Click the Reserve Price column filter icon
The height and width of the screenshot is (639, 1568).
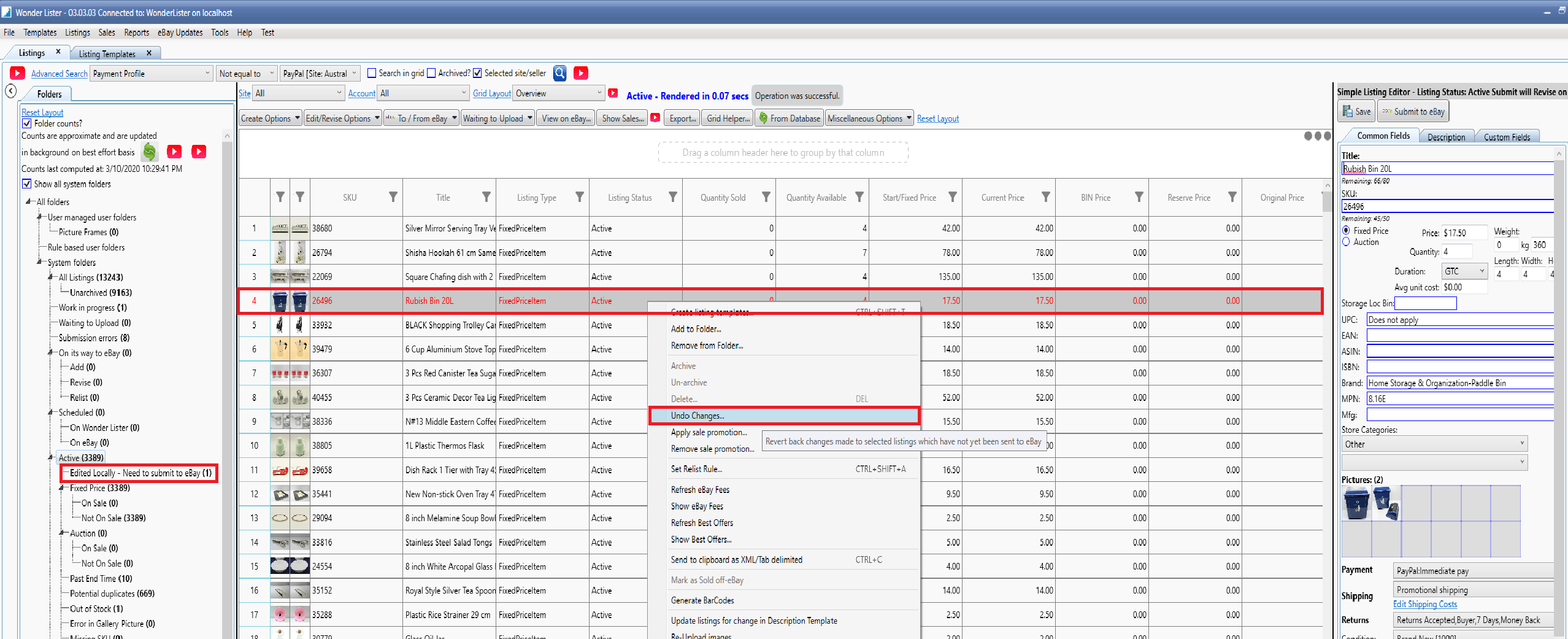click(x=1232, y=197)
